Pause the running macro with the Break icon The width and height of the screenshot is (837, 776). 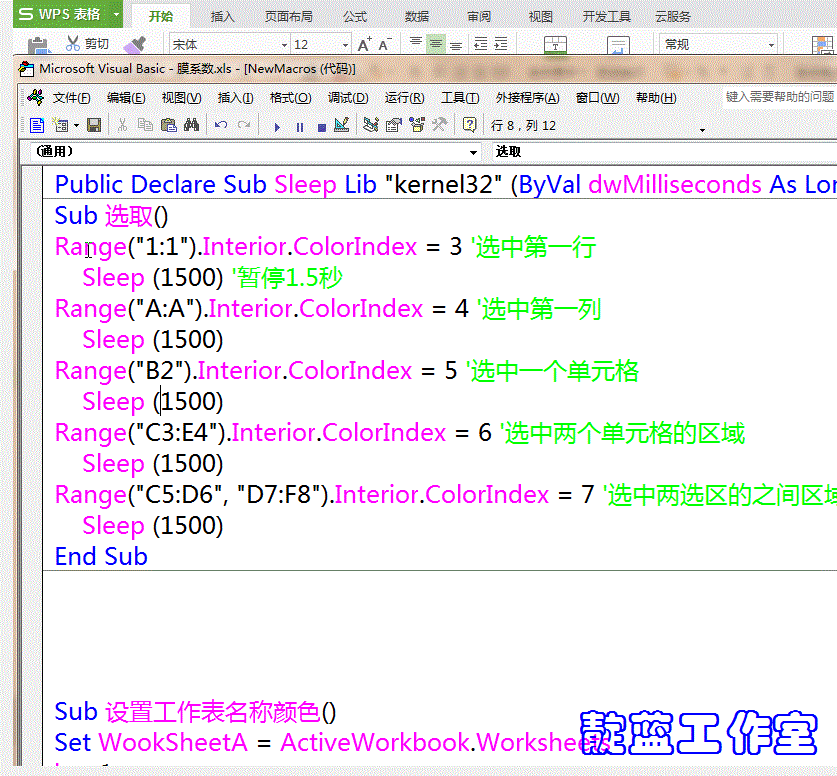point(299,124)
